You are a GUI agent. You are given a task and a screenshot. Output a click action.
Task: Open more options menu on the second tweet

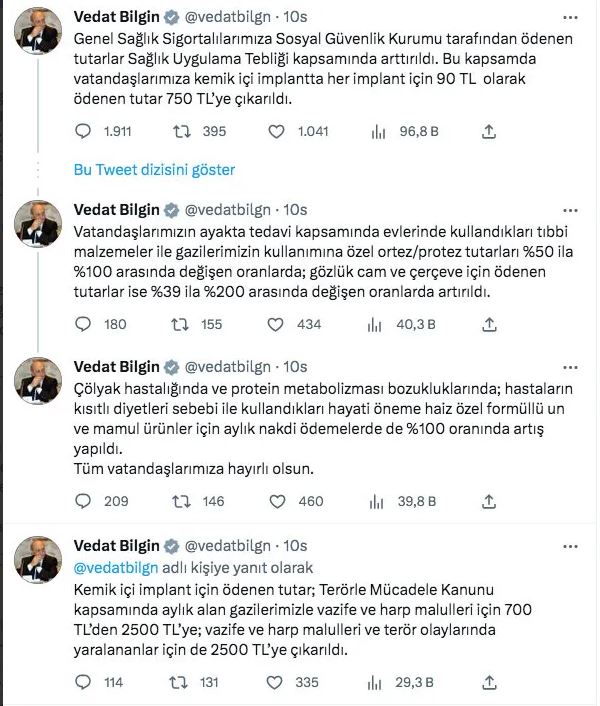tap(571, 209)
